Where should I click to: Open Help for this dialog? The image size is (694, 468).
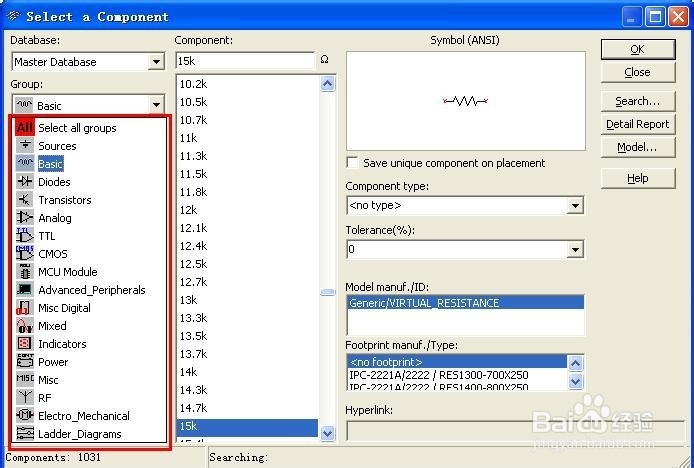[638, 178]
